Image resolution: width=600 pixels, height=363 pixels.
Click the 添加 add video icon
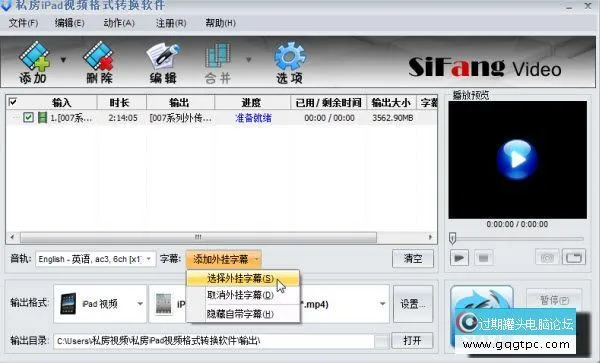click(x=34, y=62)
